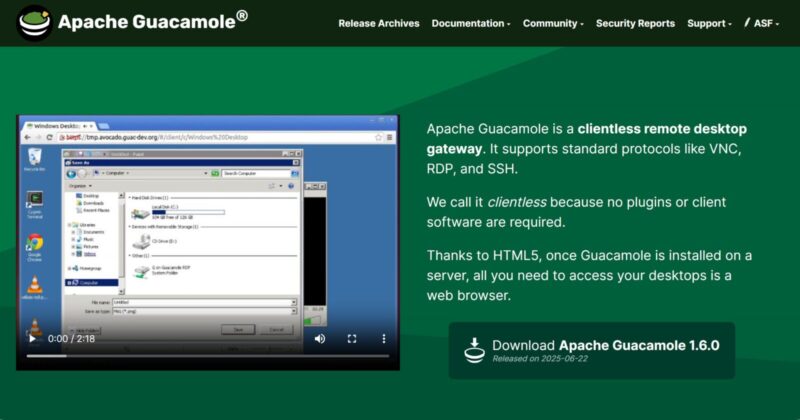Viewport: 800px width, 420px height.
Task: Play the demo video
Action: (32, 339)
